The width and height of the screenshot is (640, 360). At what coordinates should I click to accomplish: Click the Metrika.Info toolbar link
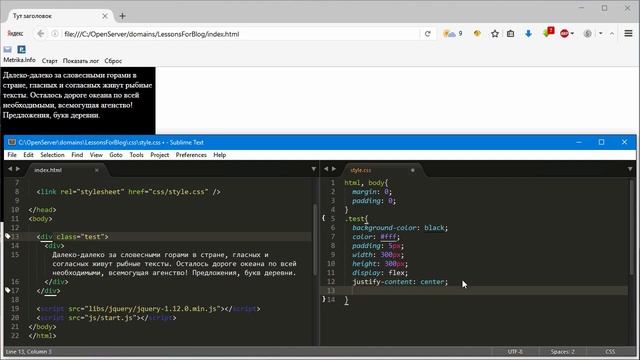pyautogui.click(x=19, y=60)
